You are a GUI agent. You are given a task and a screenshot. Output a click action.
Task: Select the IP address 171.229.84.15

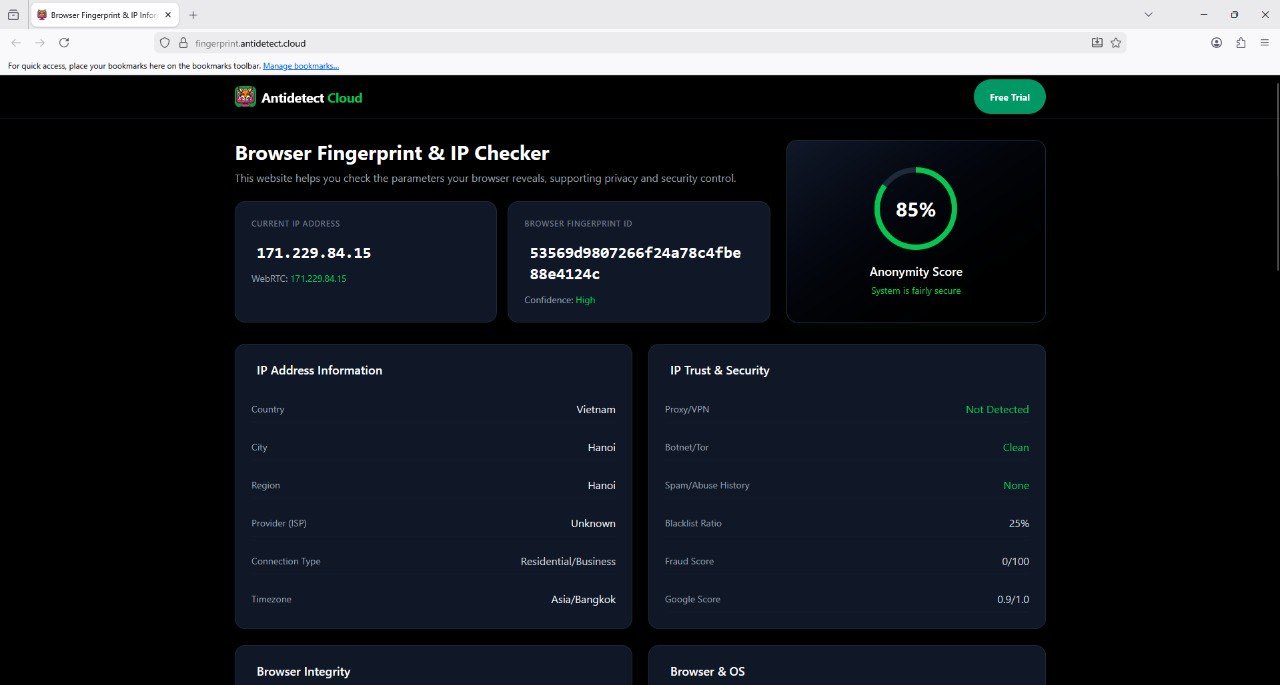pos(314,253)
